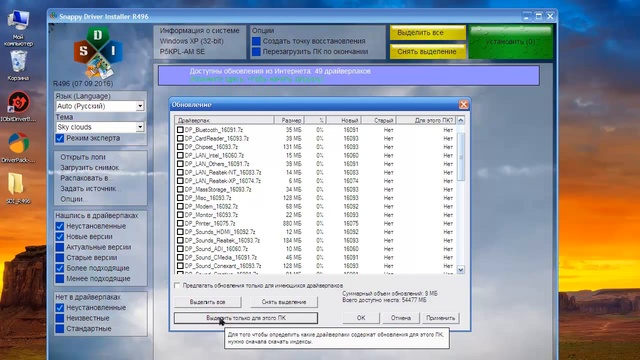Click the internet updates available banner
The width and height of the screenshot is (640, 360).
click(x=349, y=75)
